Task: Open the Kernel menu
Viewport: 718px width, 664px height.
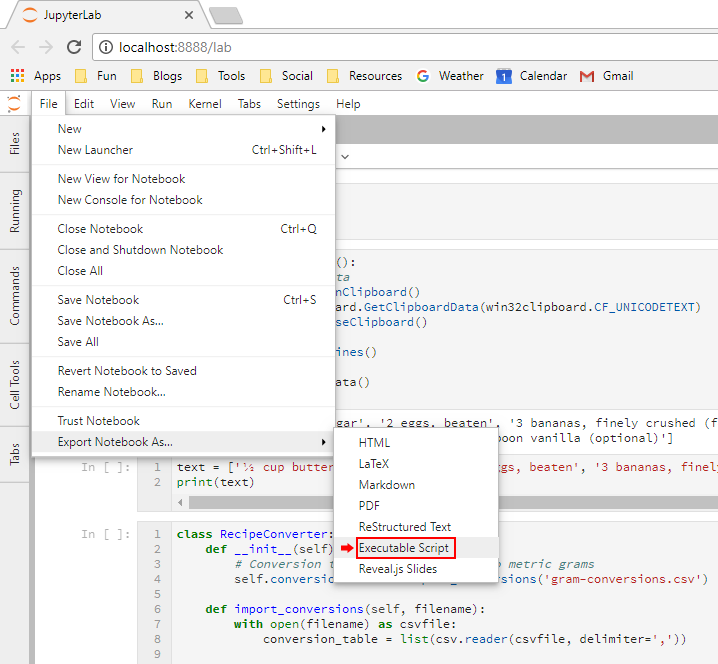Action: 205,104
